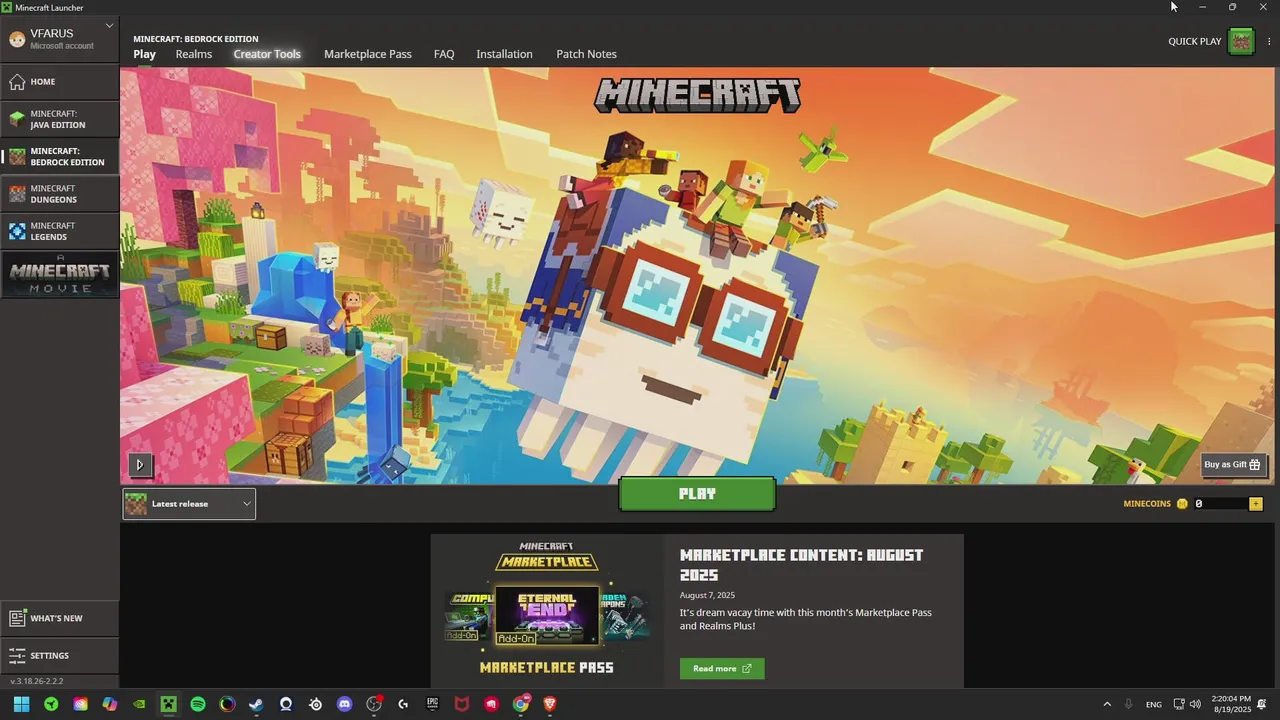Open the Home section in sidebar
The height and width of the screenshot is (720, 1280).
pyautogui.click(x=60, y=82)
